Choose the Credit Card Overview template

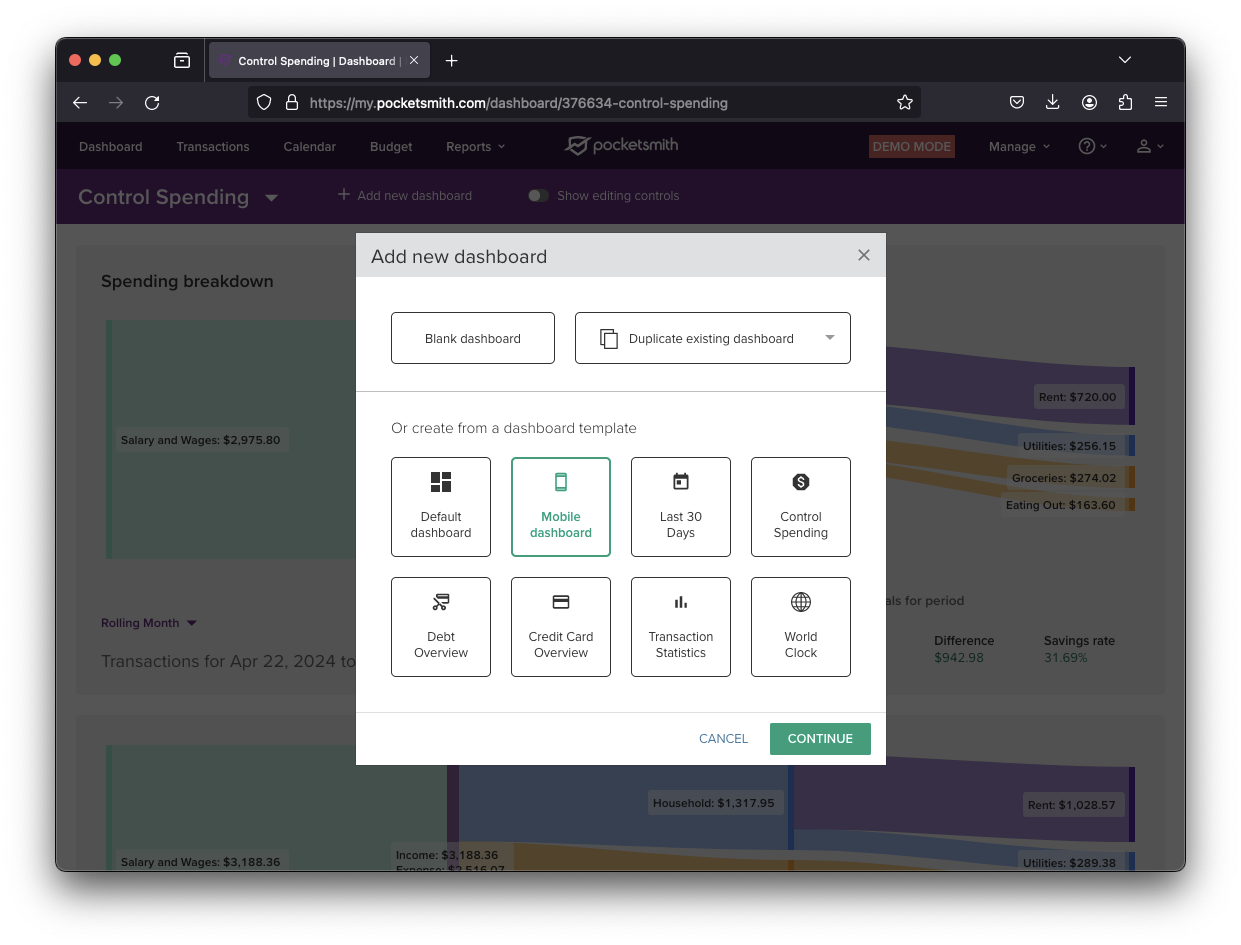pos(561,626)
